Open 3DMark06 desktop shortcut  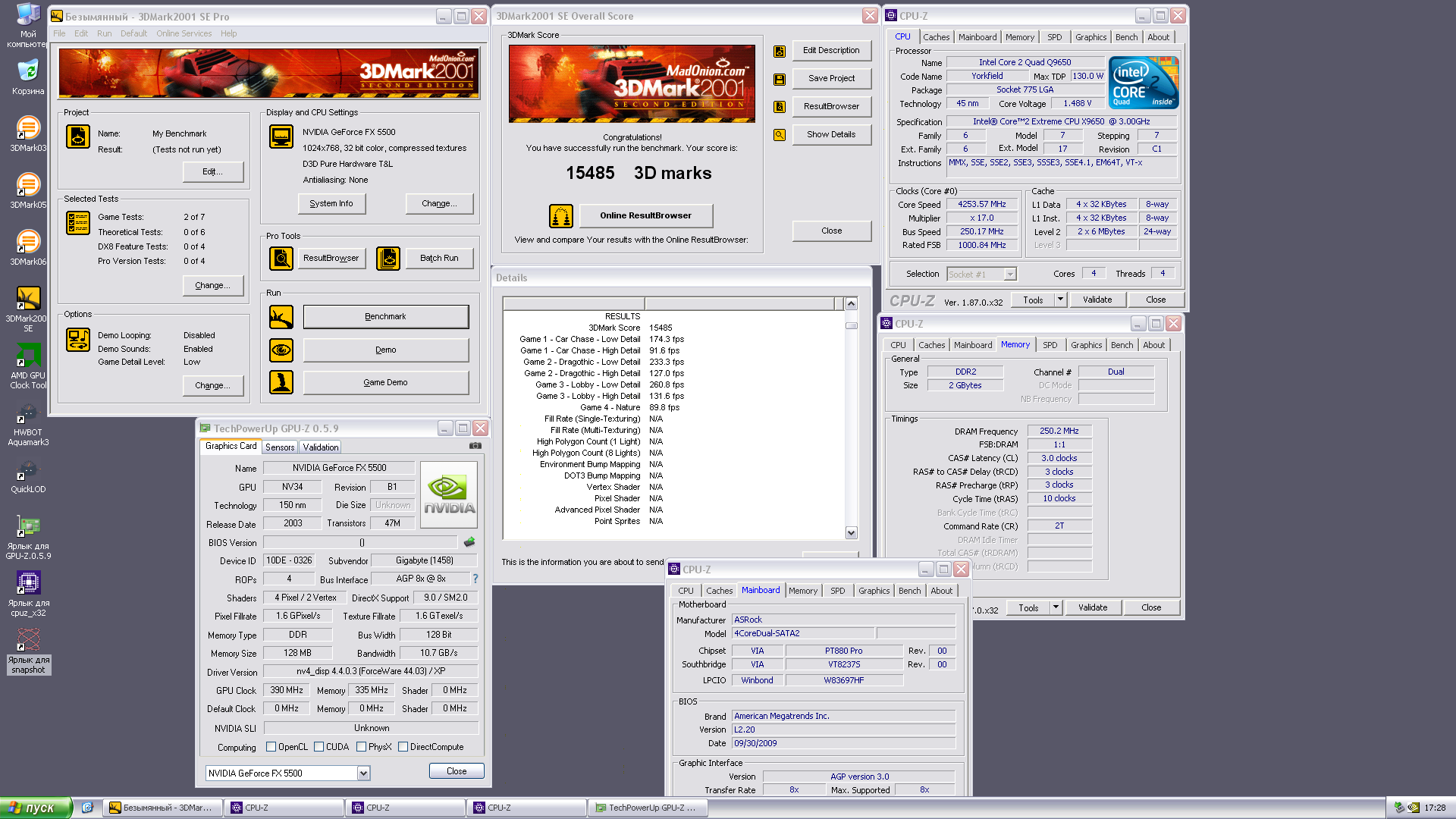[x=28, y=247]
